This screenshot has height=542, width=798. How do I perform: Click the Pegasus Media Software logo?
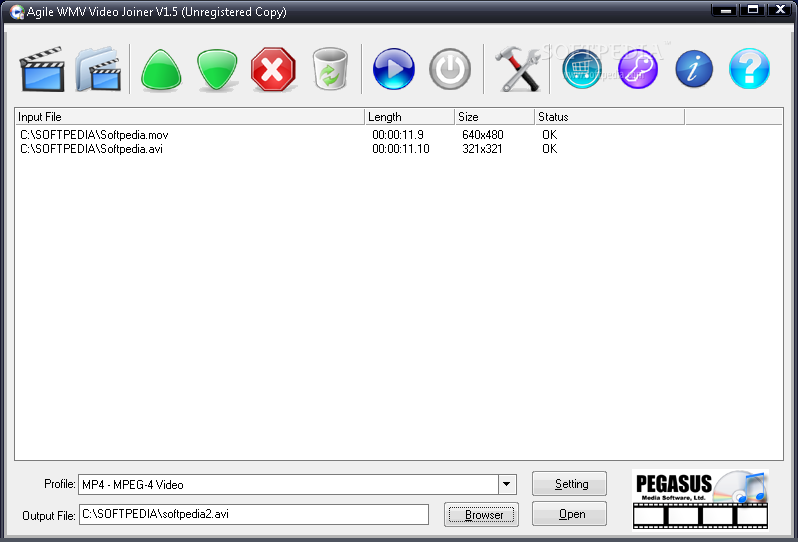click(x=700, y=499)
